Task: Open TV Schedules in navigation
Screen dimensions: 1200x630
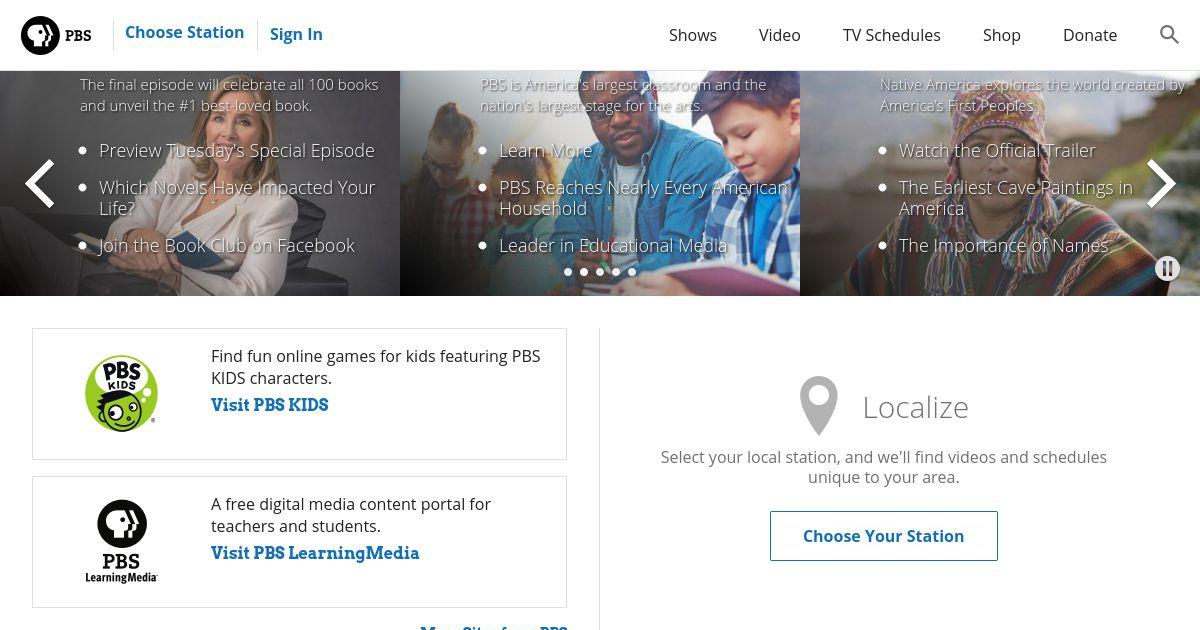Action: 892,35
